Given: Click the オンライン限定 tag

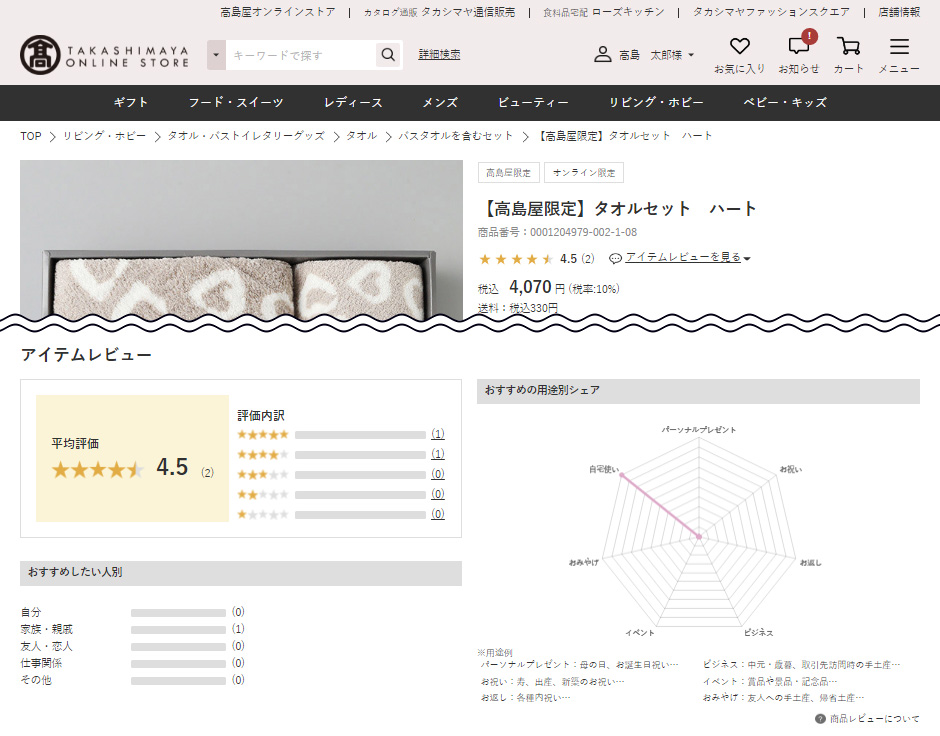Looking at the screenshot, I should click(584, 173).
